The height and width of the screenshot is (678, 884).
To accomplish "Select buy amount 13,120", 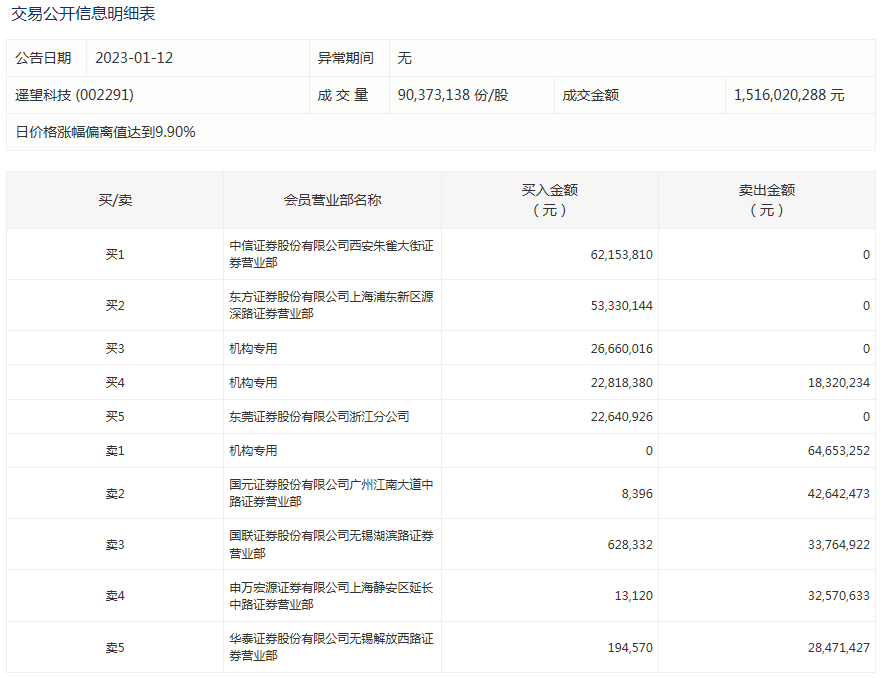I will (x=634, y=596).
